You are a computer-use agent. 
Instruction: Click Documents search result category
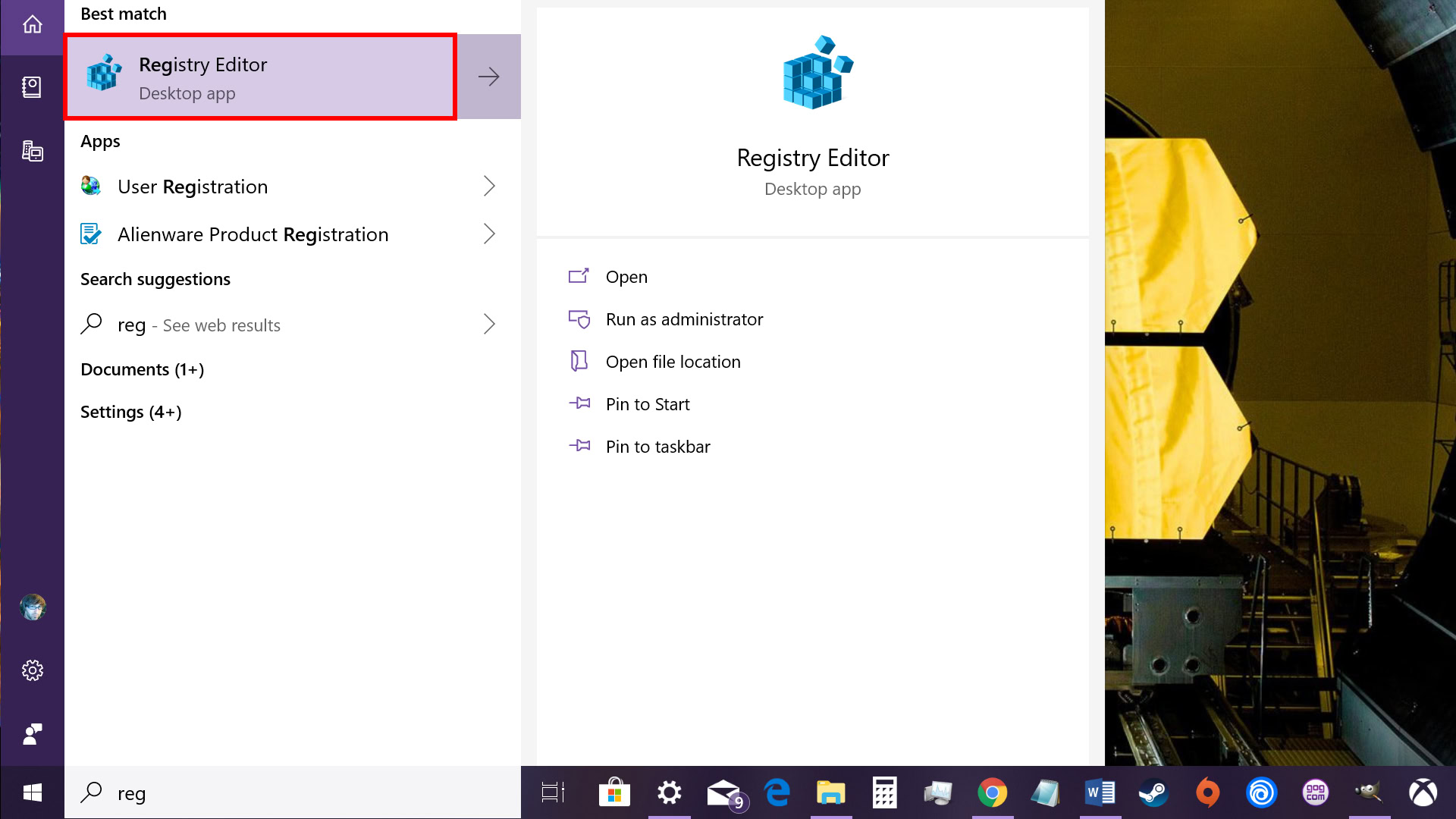[142, 369]
